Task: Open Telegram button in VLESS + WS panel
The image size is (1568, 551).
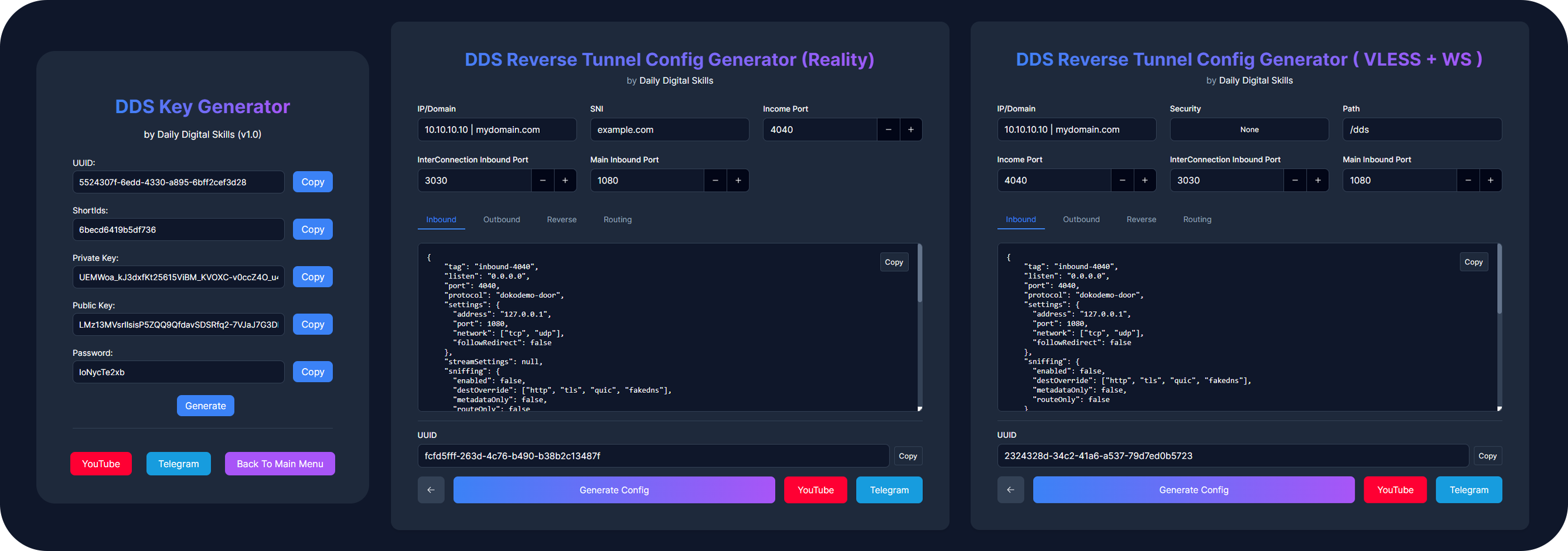Action: point(1468,490)
